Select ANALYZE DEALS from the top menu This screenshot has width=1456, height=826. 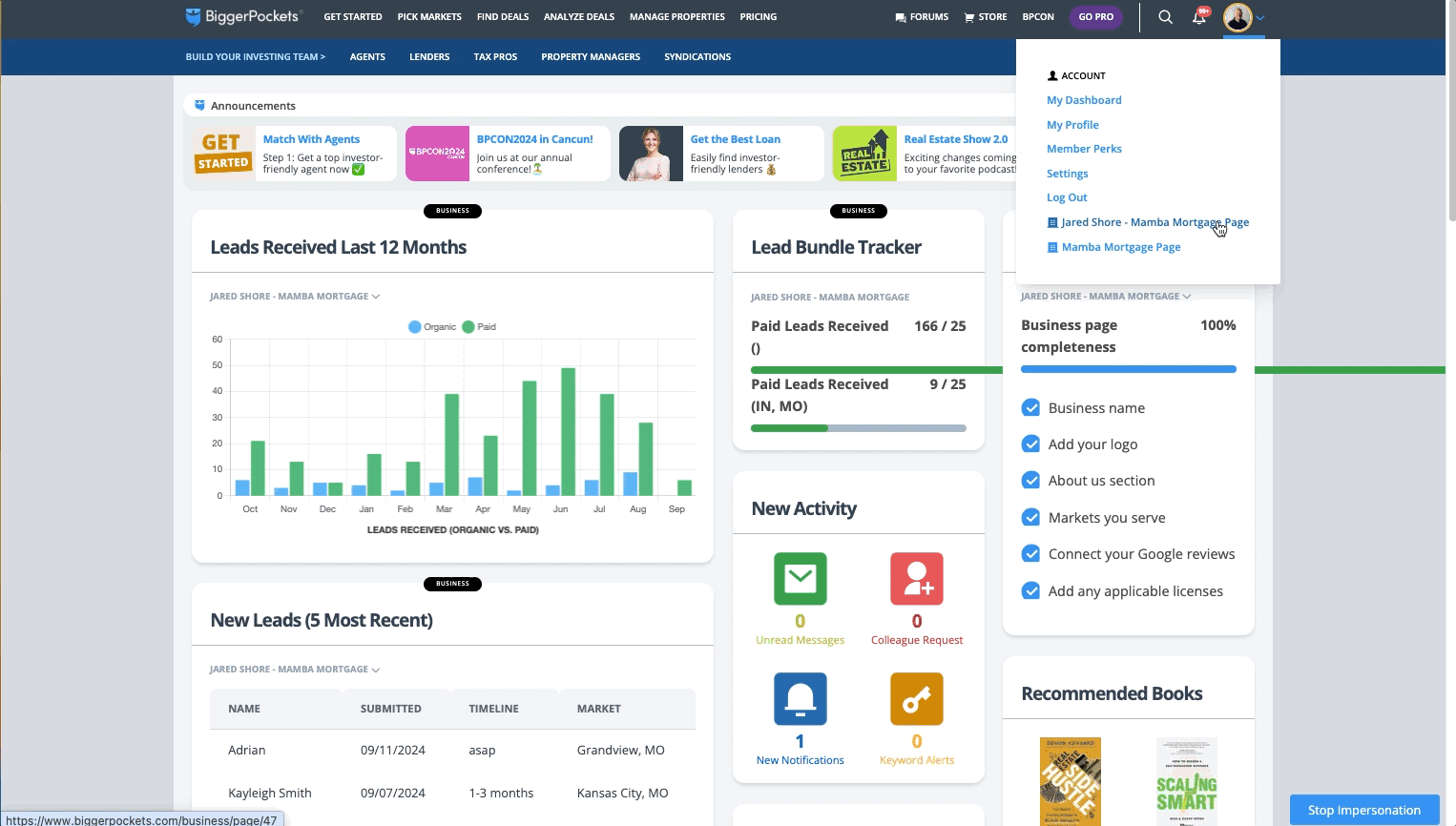tap(578, 16)
